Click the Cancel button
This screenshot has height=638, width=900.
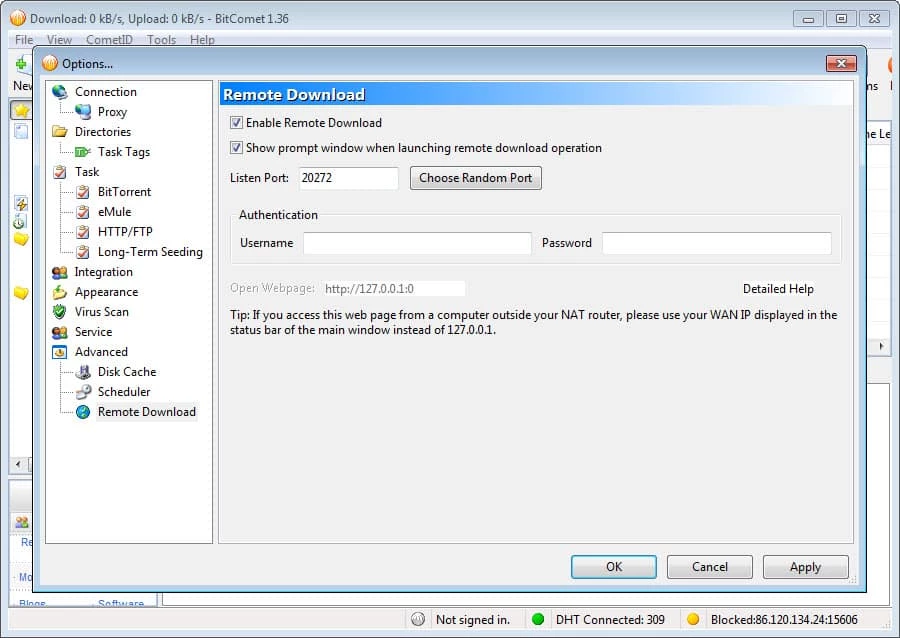click(x=709, y=567)
